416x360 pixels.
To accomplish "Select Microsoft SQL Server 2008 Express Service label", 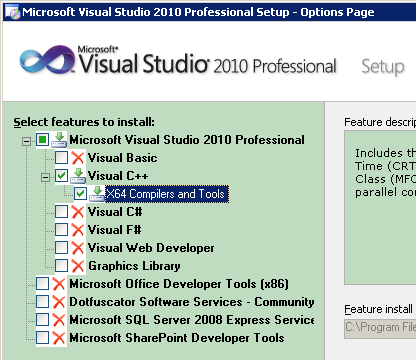I will [192, 320].
